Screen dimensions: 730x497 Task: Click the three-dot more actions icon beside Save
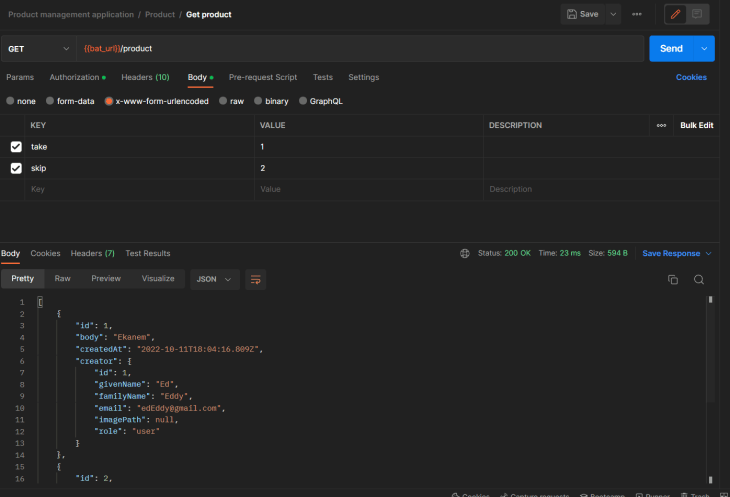637,14
